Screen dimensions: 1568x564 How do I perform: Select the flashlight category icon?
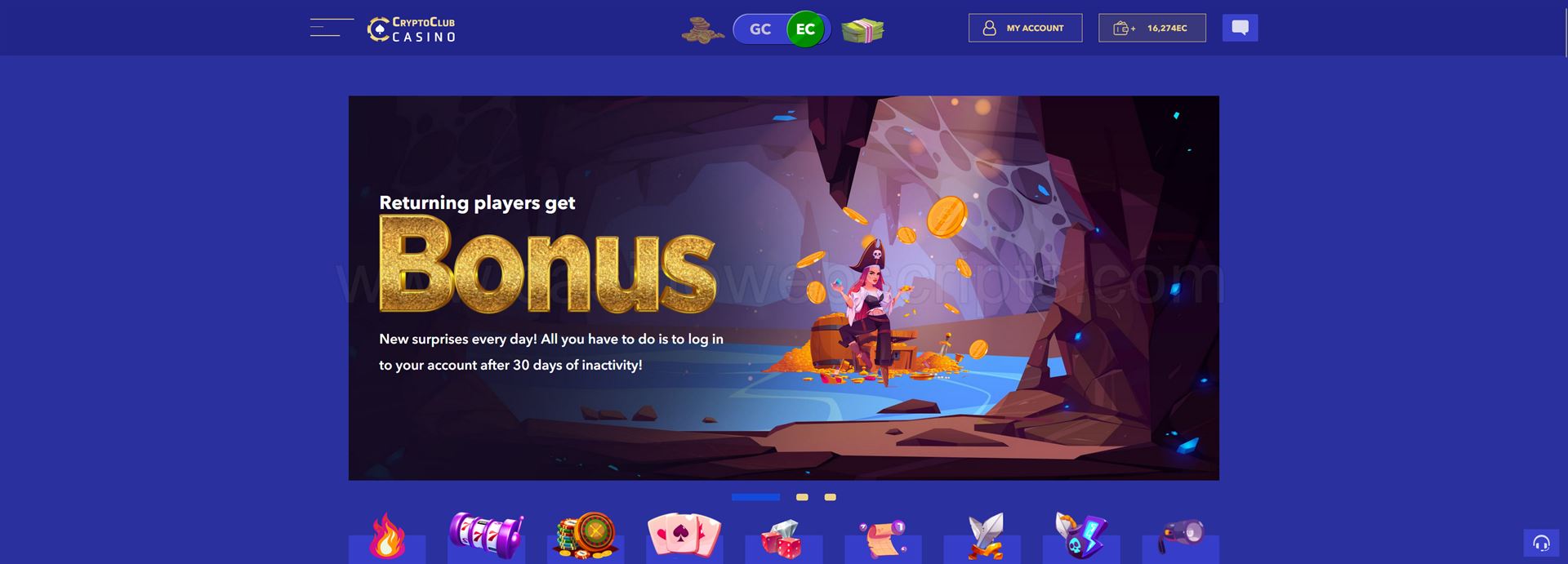(x=1180, y=538)
